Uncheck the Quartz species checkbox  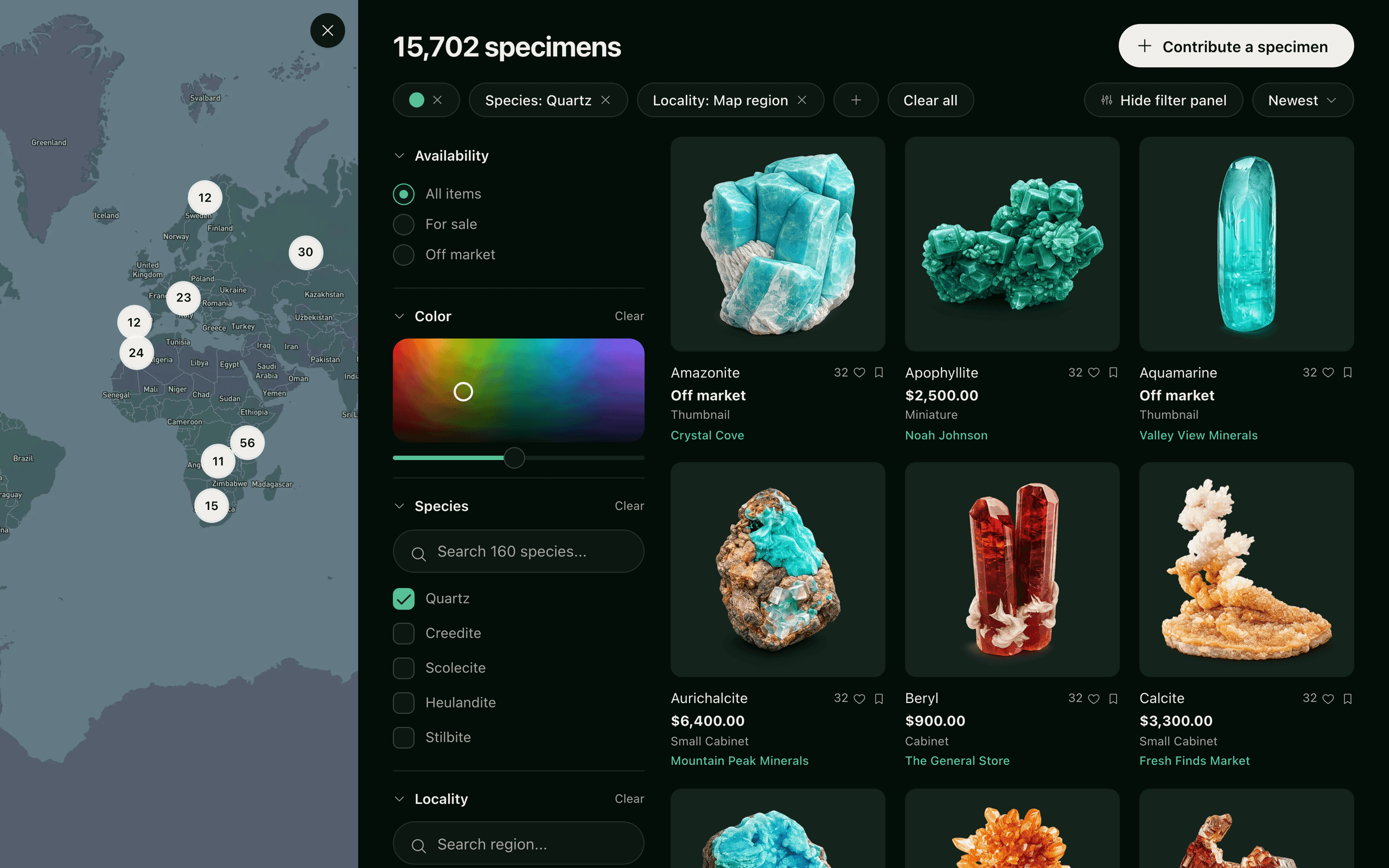pos(404,599)
